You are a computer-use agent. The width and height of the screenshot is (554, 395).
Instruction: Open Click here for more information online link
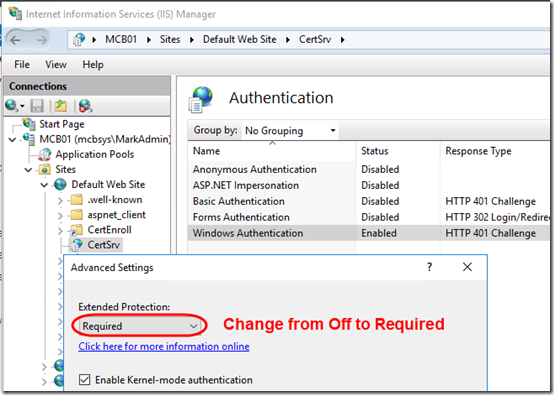pyautogui.click(x=164, y=346)
